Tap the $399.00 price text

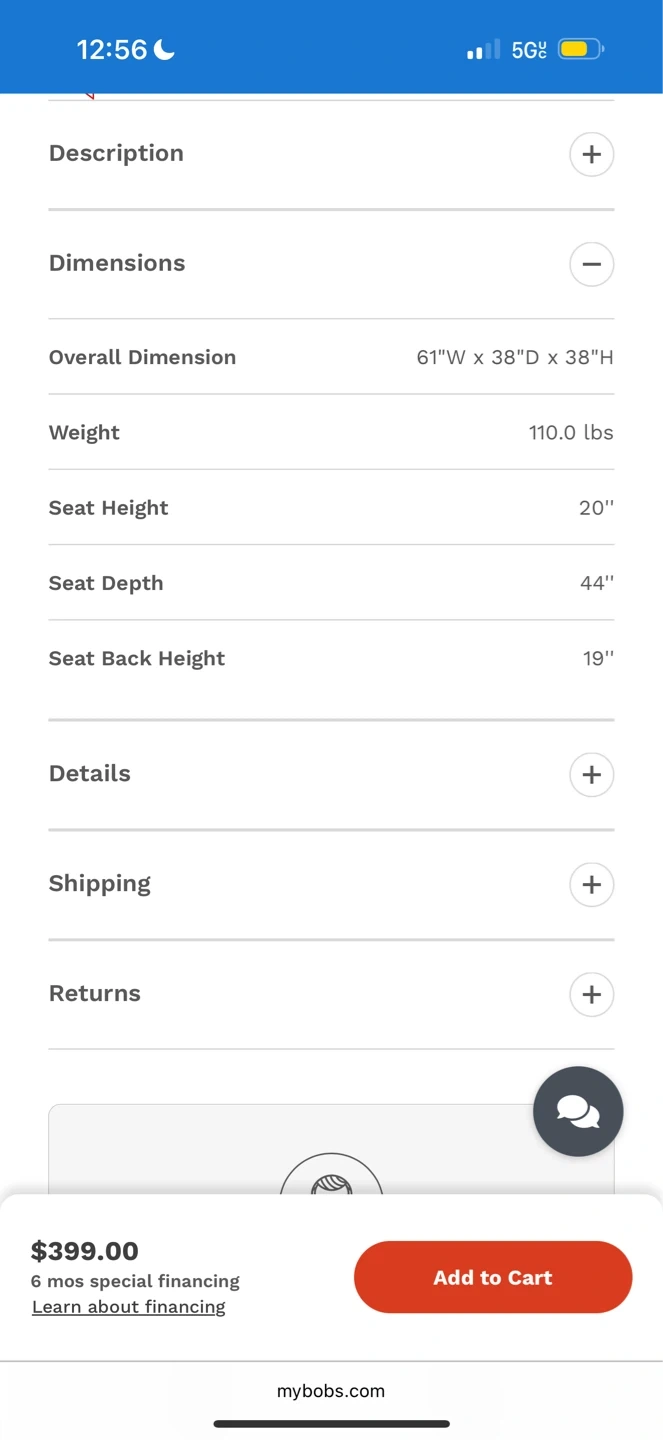pyautogui.click(x=85, y=1251)
